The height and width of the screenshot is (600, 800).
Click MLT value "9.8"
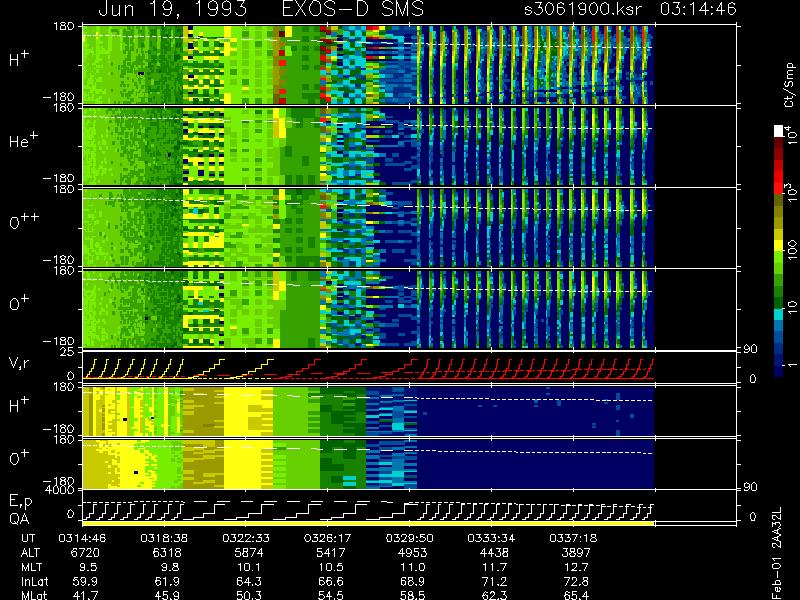pos(171,567)
